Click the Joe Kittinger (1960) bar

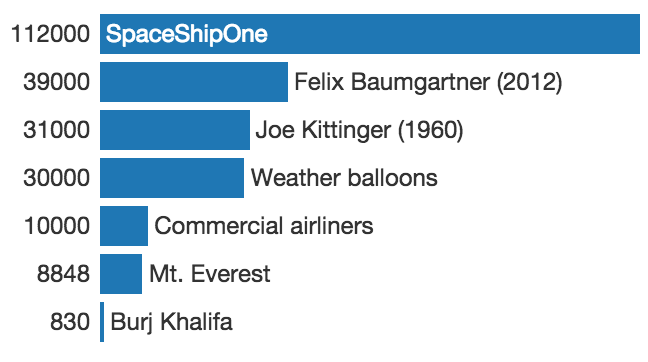point(175,130)
